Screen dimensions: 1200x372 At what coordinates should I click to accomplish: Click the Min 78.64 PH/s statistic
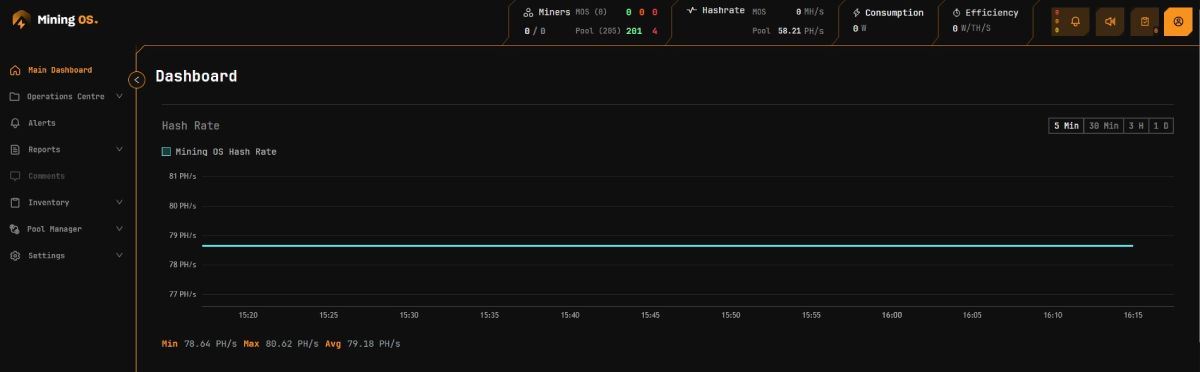199,344
